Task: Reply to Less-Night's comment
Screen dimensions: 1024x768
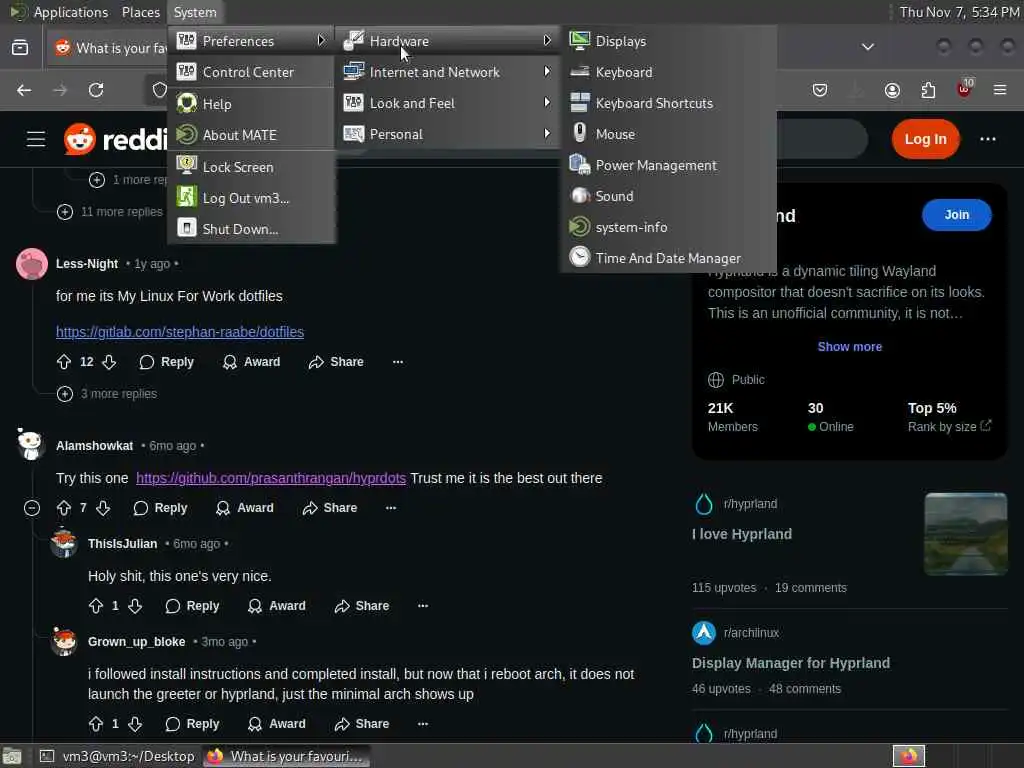Action: [167, 362]
